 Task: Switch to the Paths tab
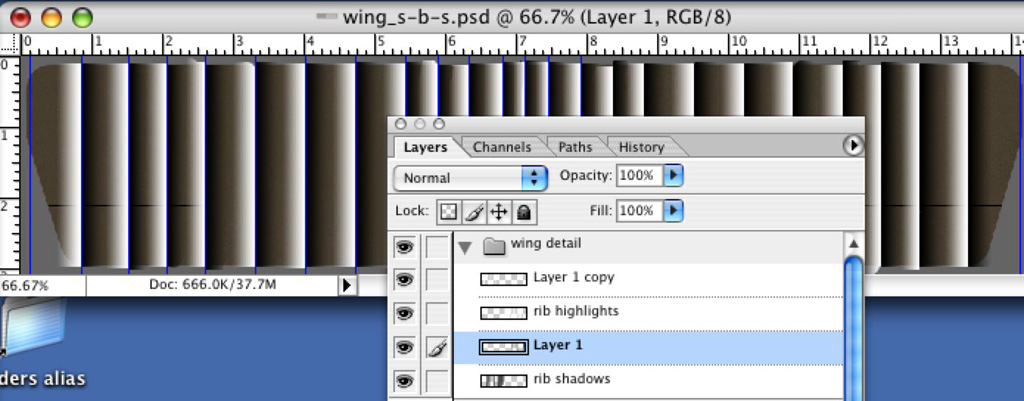click(x=575, y=147)
